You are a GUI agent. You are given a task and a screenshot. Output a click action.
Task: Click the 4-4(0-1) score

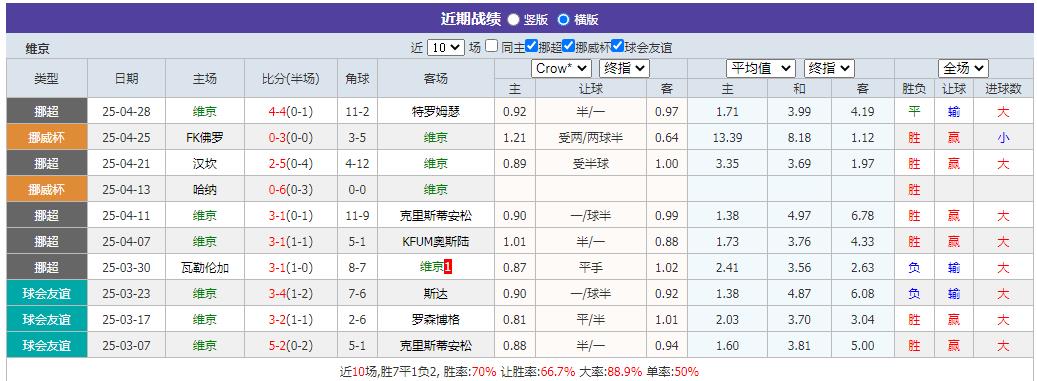coord(291,112)
